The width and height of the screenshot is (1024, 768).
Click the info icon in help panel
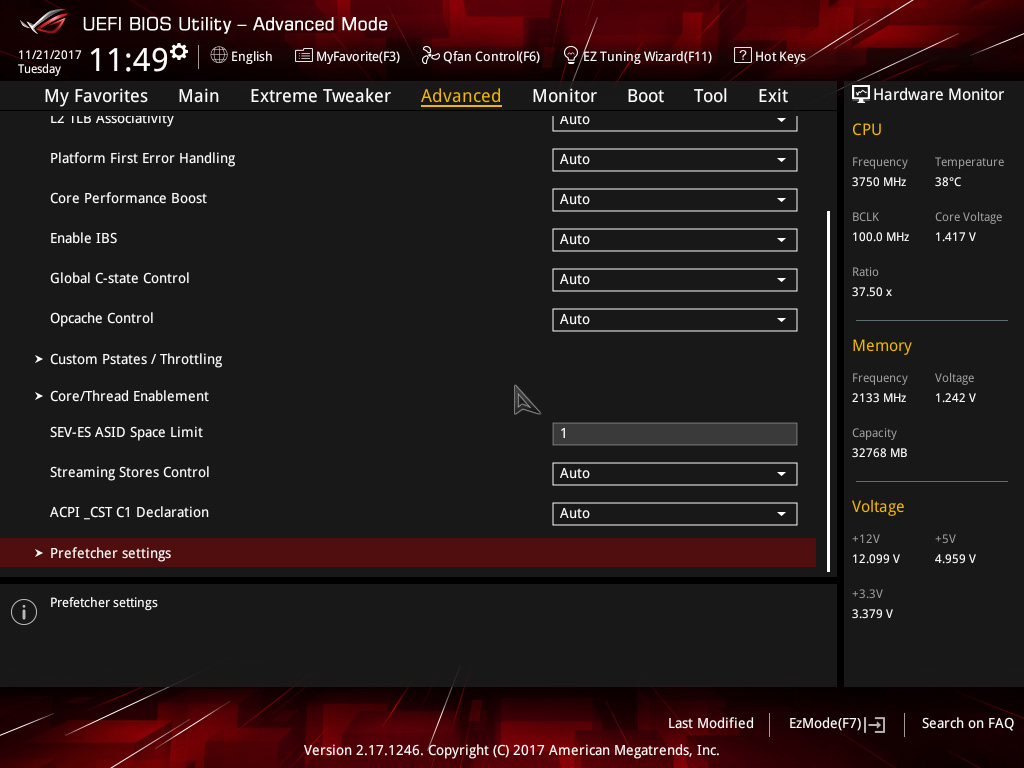coord(24,612)
